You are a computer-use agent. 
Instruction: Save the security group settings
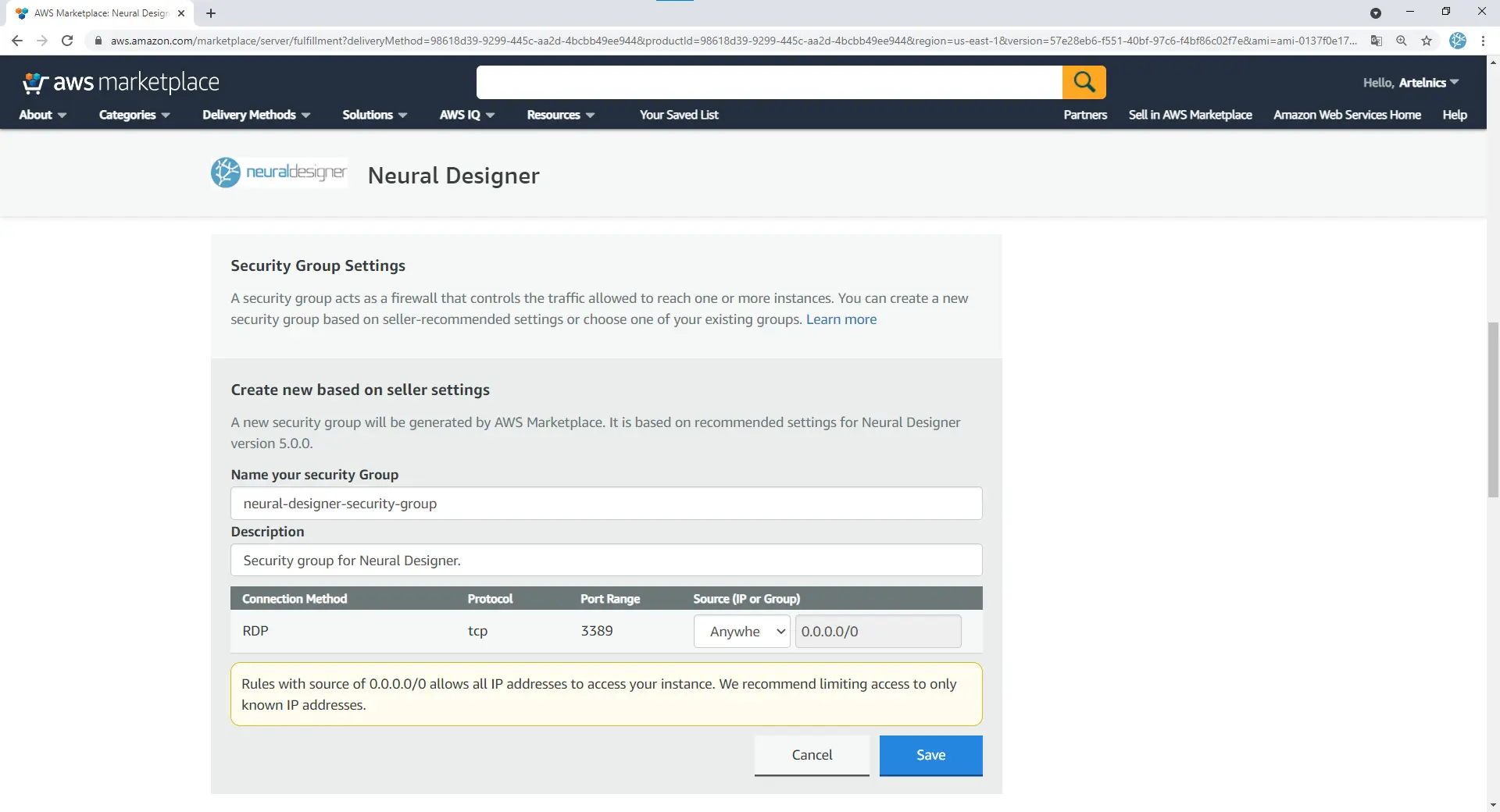930,755
